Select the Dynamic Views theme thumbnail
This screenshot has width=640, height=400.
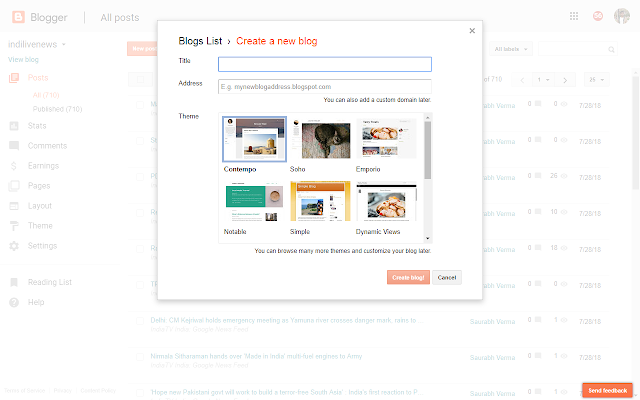point(387,202)
